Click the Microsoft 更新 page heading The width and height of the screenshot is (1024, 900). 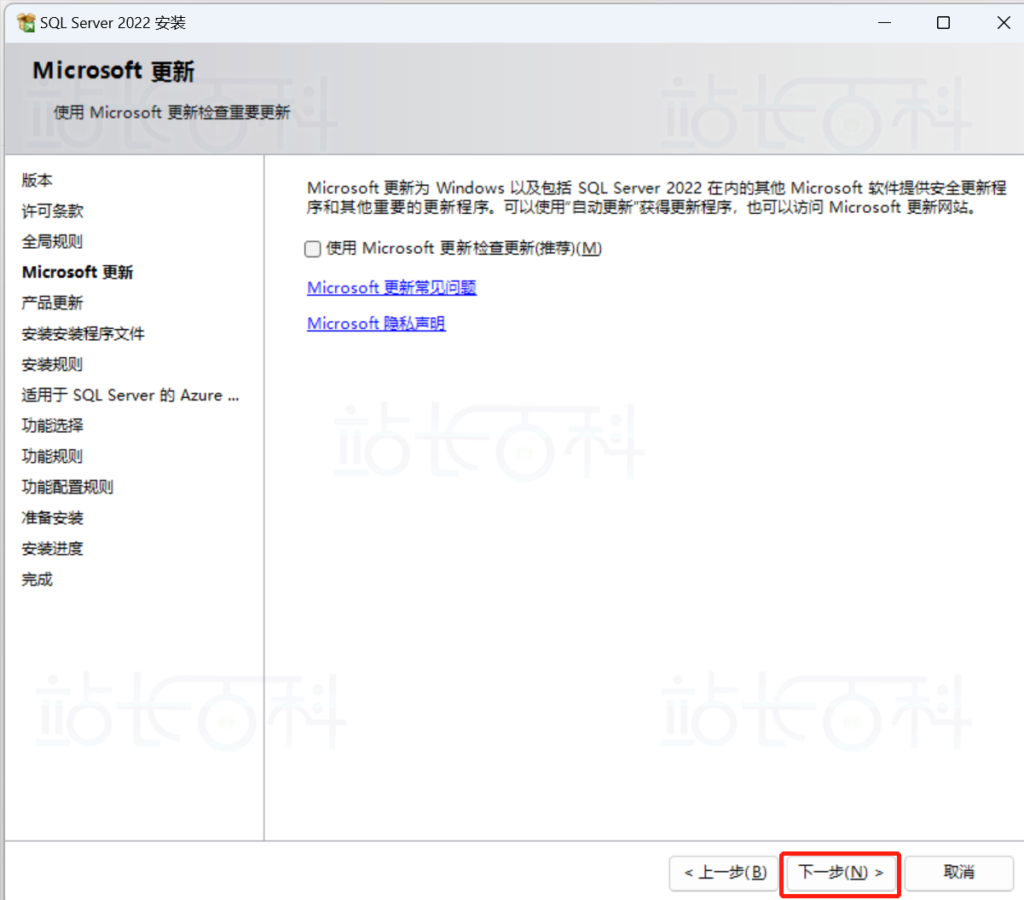click(x=114, y=71)
